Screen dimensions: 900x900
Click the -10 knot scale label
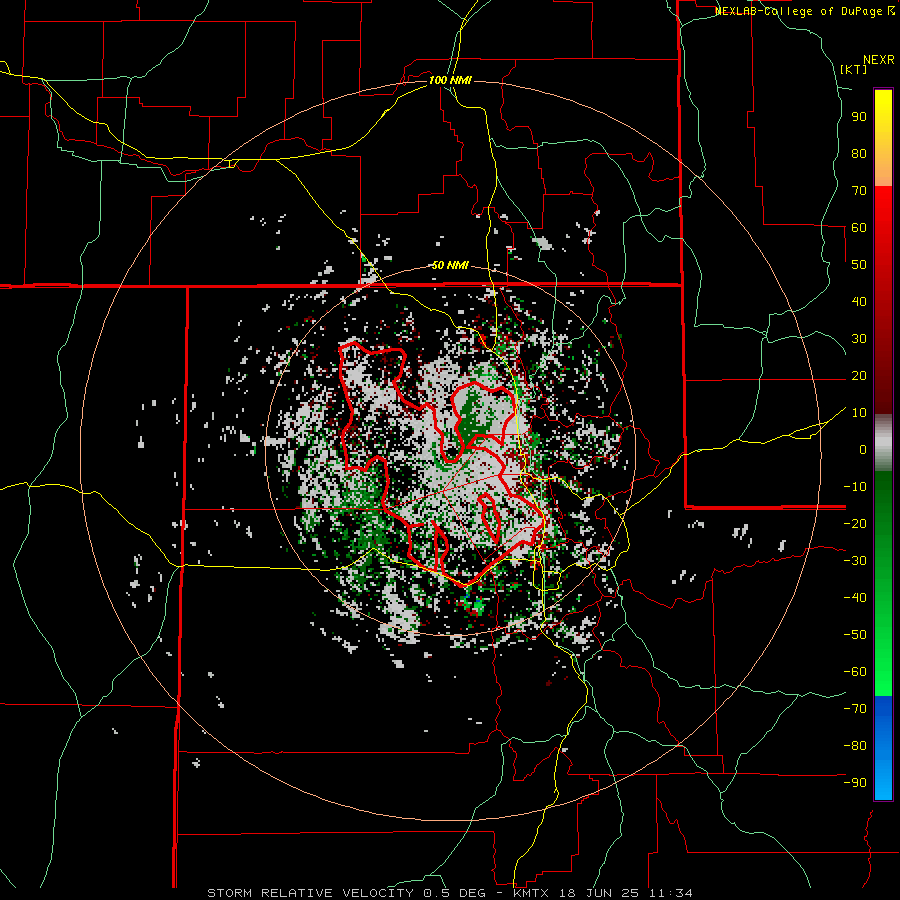tap(855, 487)
